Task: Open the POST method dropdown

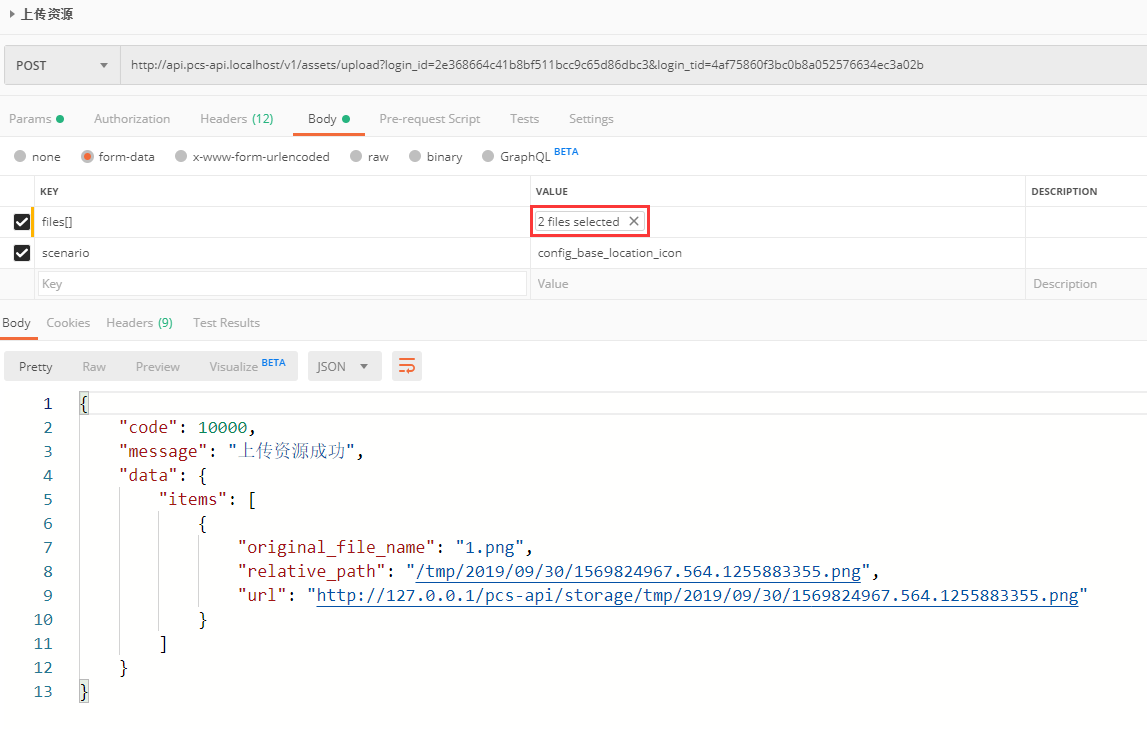Action: (x=62, y=65)
